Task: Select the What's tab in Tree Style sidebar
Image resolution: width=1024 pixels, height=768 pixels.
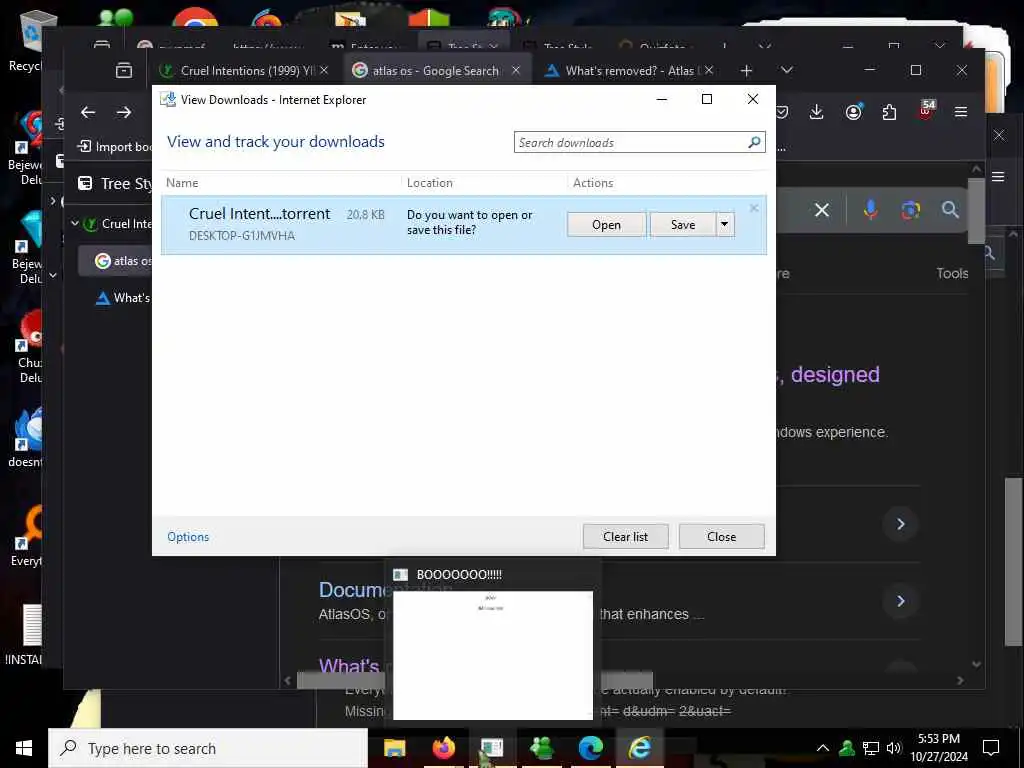Action: pyautogui.click(x=123, y=298)
